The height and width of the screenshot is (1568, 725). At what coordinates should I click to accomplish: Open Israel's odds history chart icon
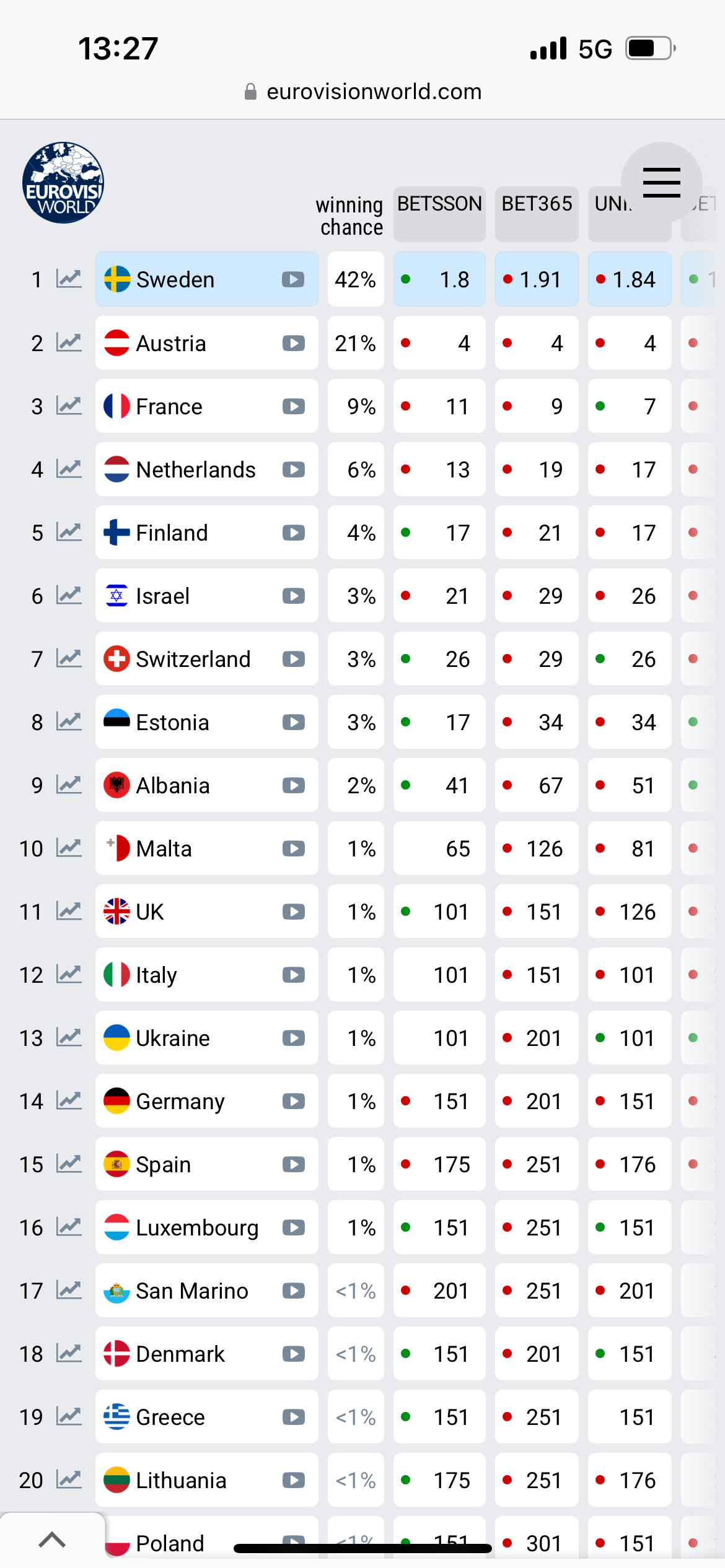69,596
